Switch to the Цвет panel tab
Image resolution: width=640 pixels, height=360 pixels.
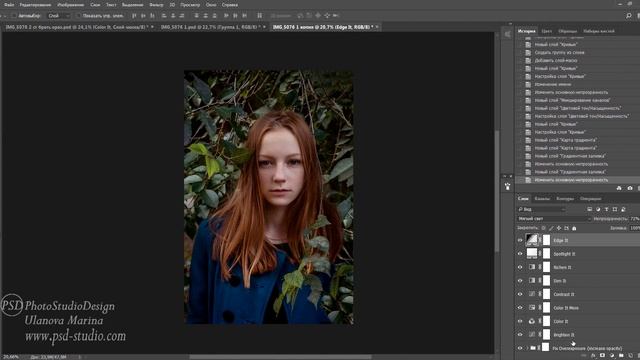coord(547,31)
